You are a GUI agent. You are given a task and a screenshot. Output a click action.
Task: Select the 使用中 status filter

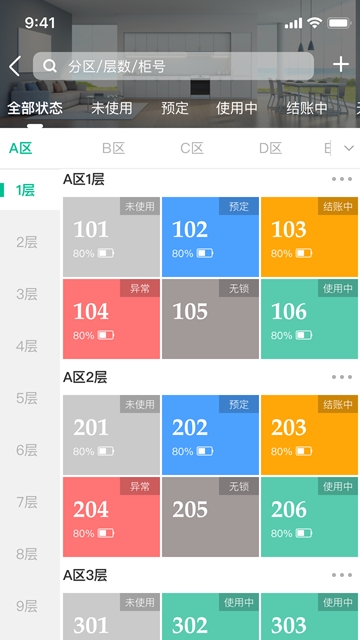coord(237,108)
